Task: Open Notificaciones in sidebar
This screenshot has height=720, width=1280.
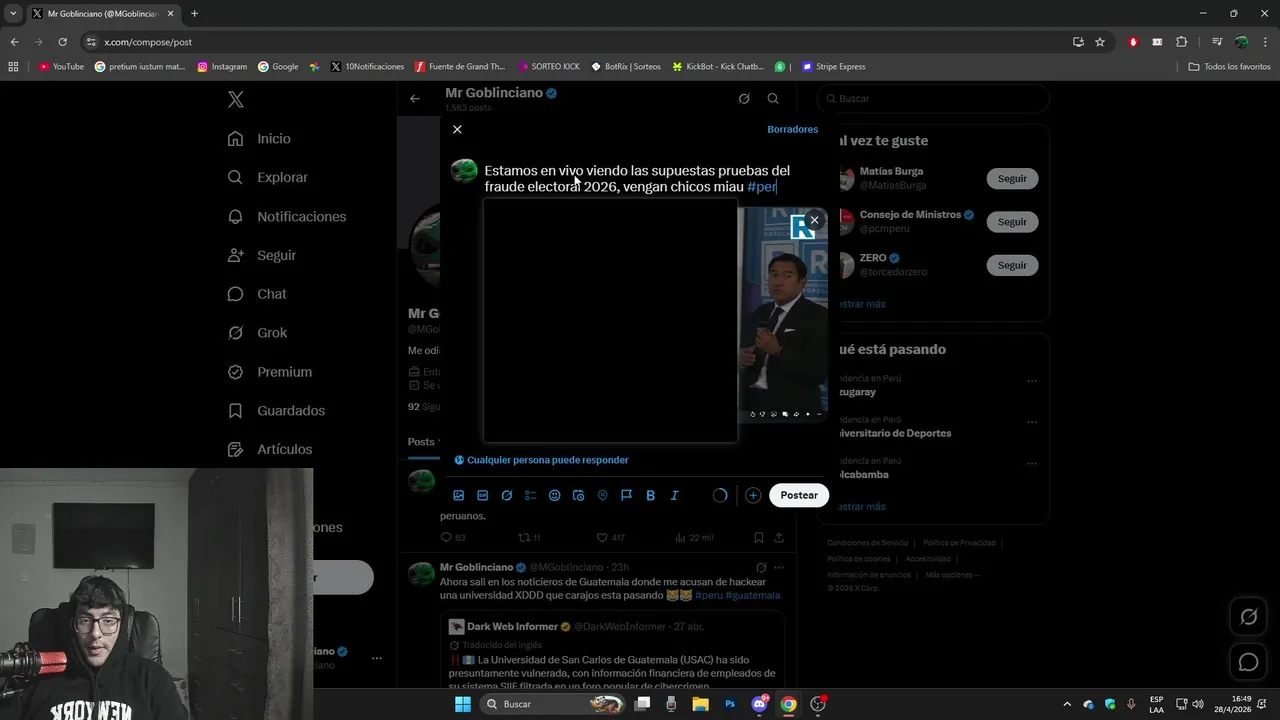Action: coord(286,216)
